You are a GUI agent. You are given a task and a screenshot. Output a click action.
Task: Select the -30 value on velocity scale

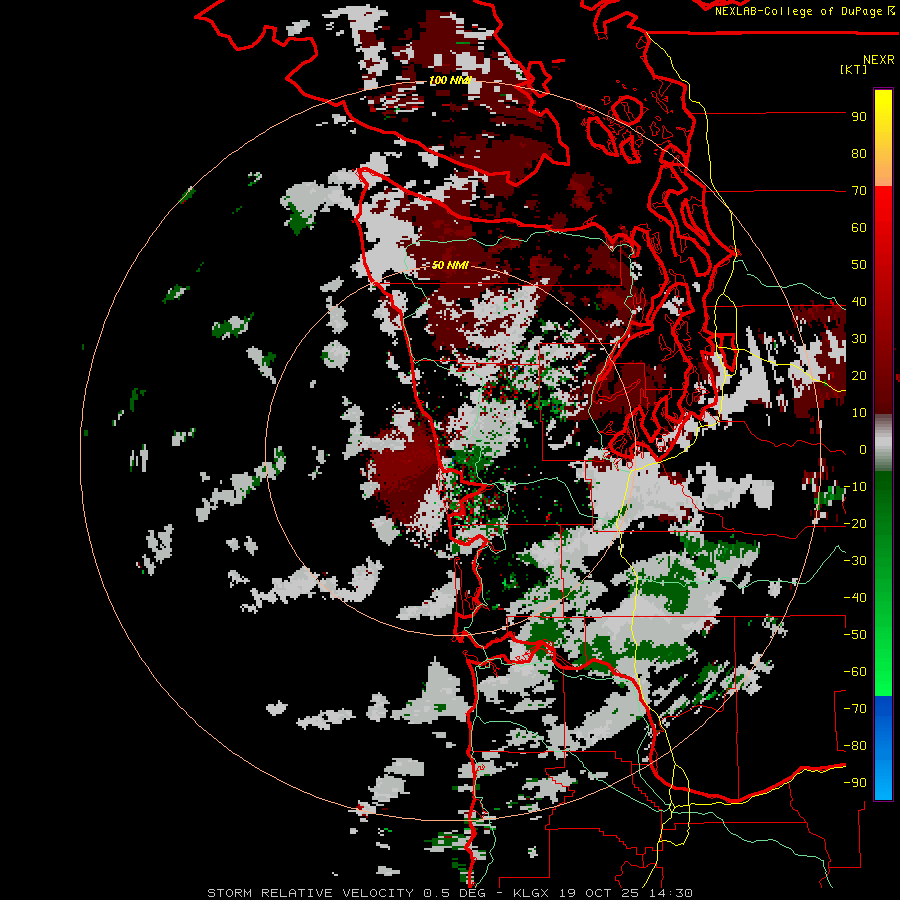click(855, 561)
